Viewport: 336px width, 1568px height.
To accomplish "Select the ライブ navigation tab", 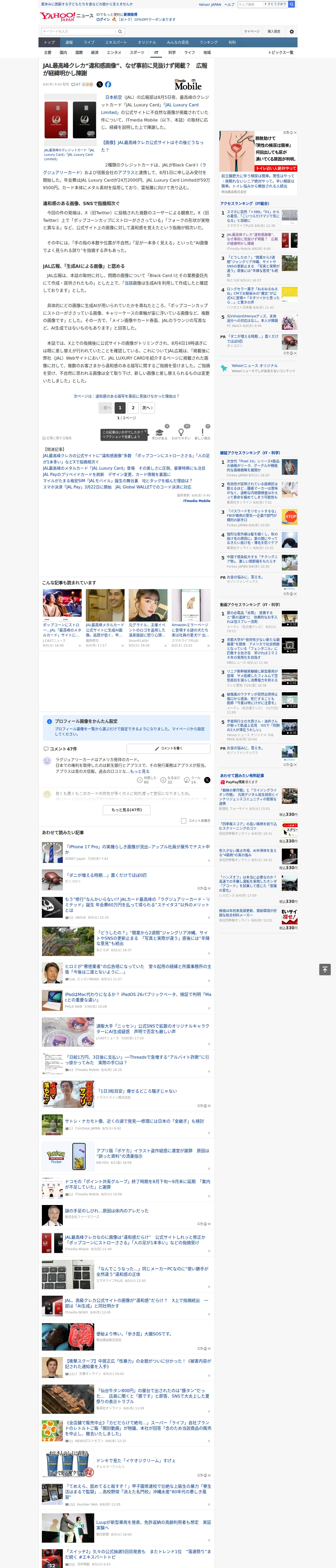I will [x=89, y=43].
